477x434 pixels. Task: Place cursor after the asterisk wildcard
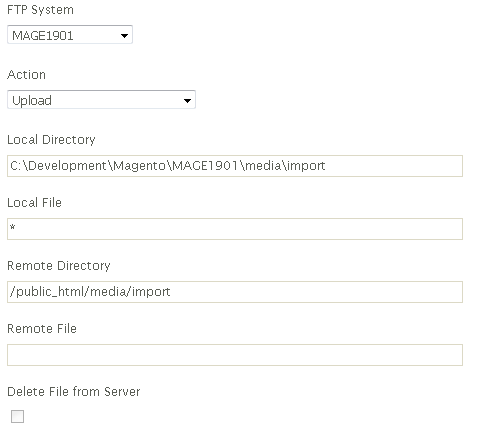tap(16, 228)
